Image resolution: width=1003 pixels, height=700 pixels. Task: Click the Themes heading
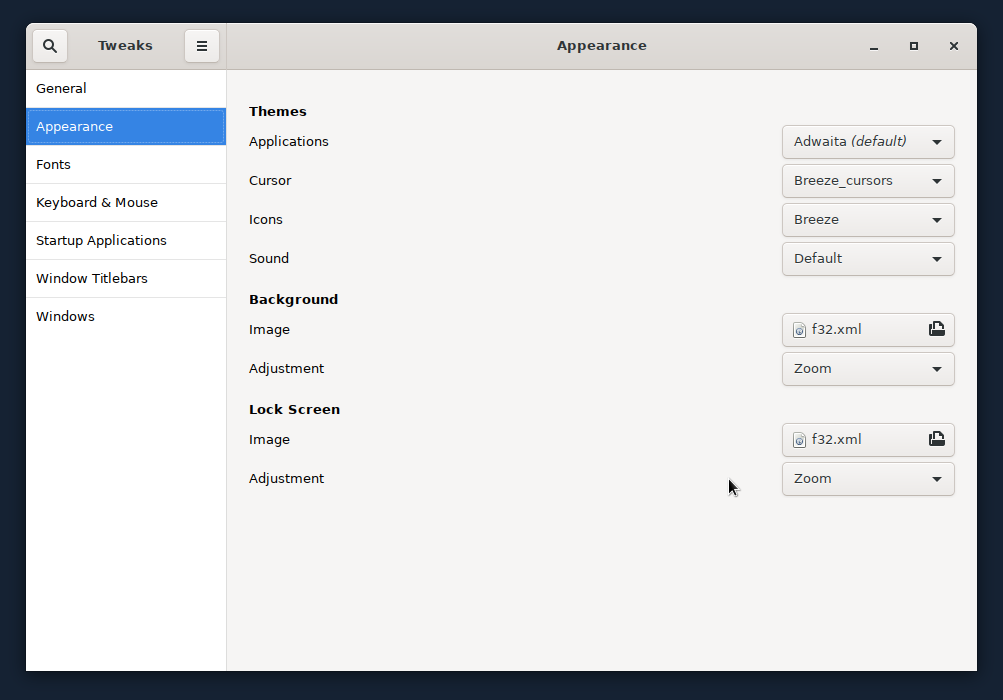(278, 111)
